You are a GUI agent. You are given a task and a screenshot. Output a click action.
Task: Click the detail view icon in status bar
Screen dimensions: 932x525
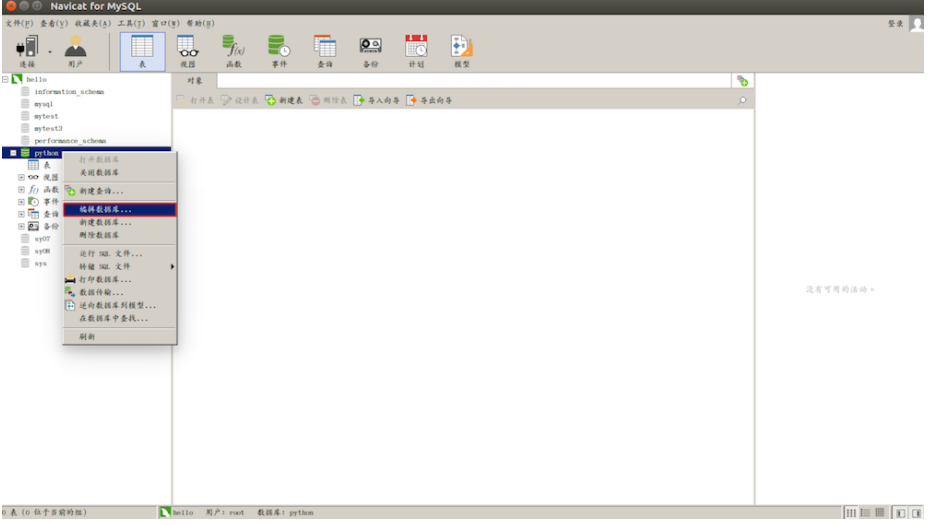(x=865, y=513)
